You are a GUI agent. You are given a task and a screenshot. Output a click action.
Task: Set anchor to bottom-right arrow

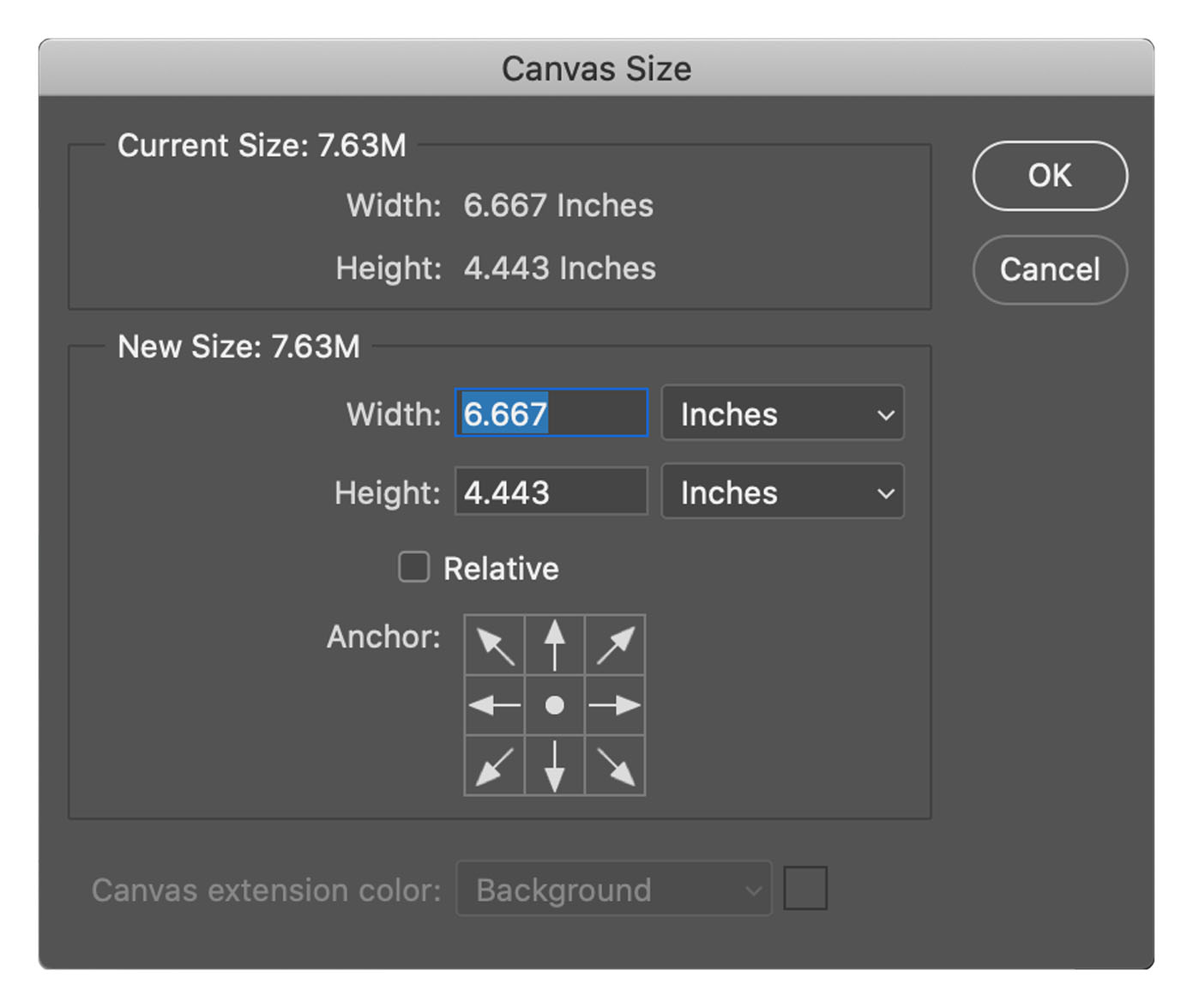[615, 765]
